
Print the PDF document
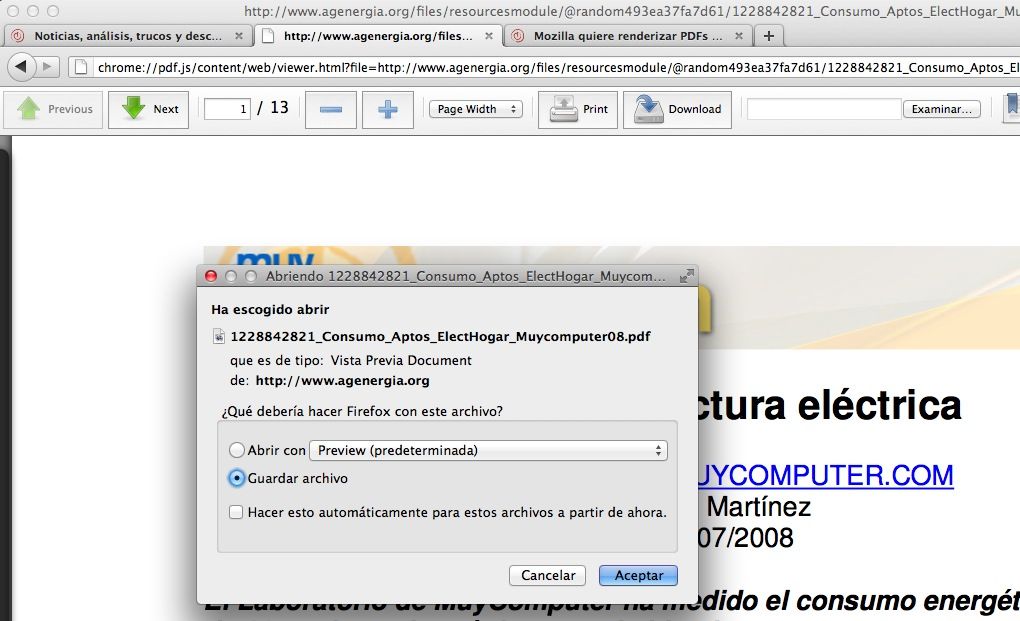tap(578, 109)
